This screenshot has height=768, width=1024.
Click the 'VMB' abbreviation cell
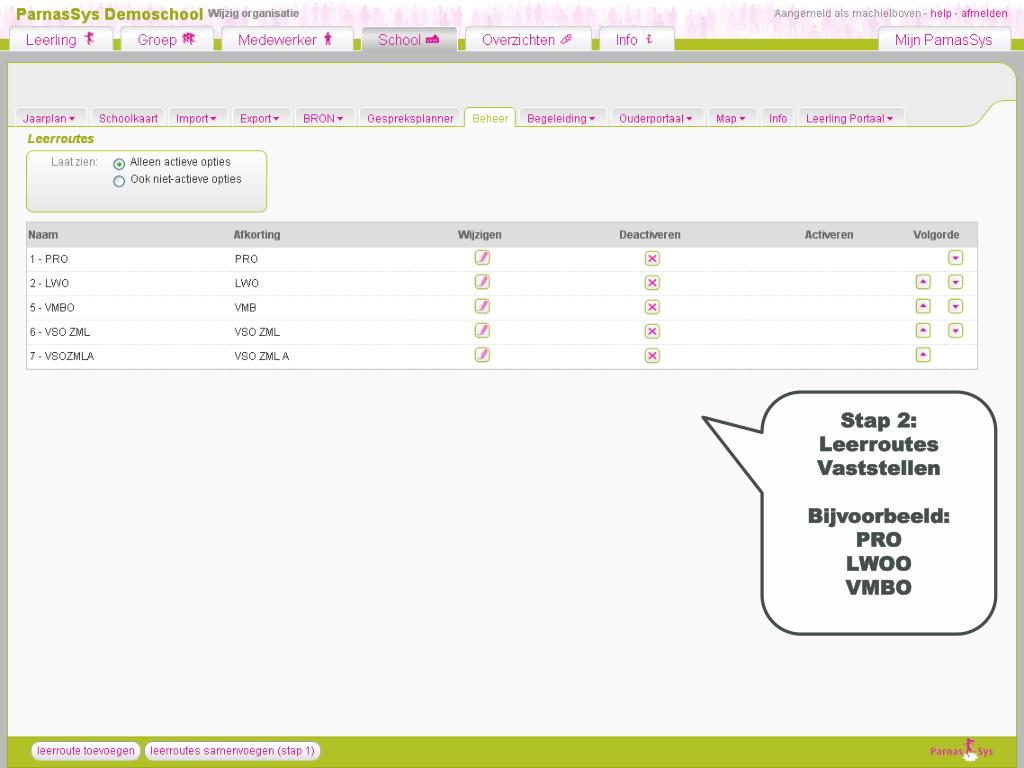(246, 307)
